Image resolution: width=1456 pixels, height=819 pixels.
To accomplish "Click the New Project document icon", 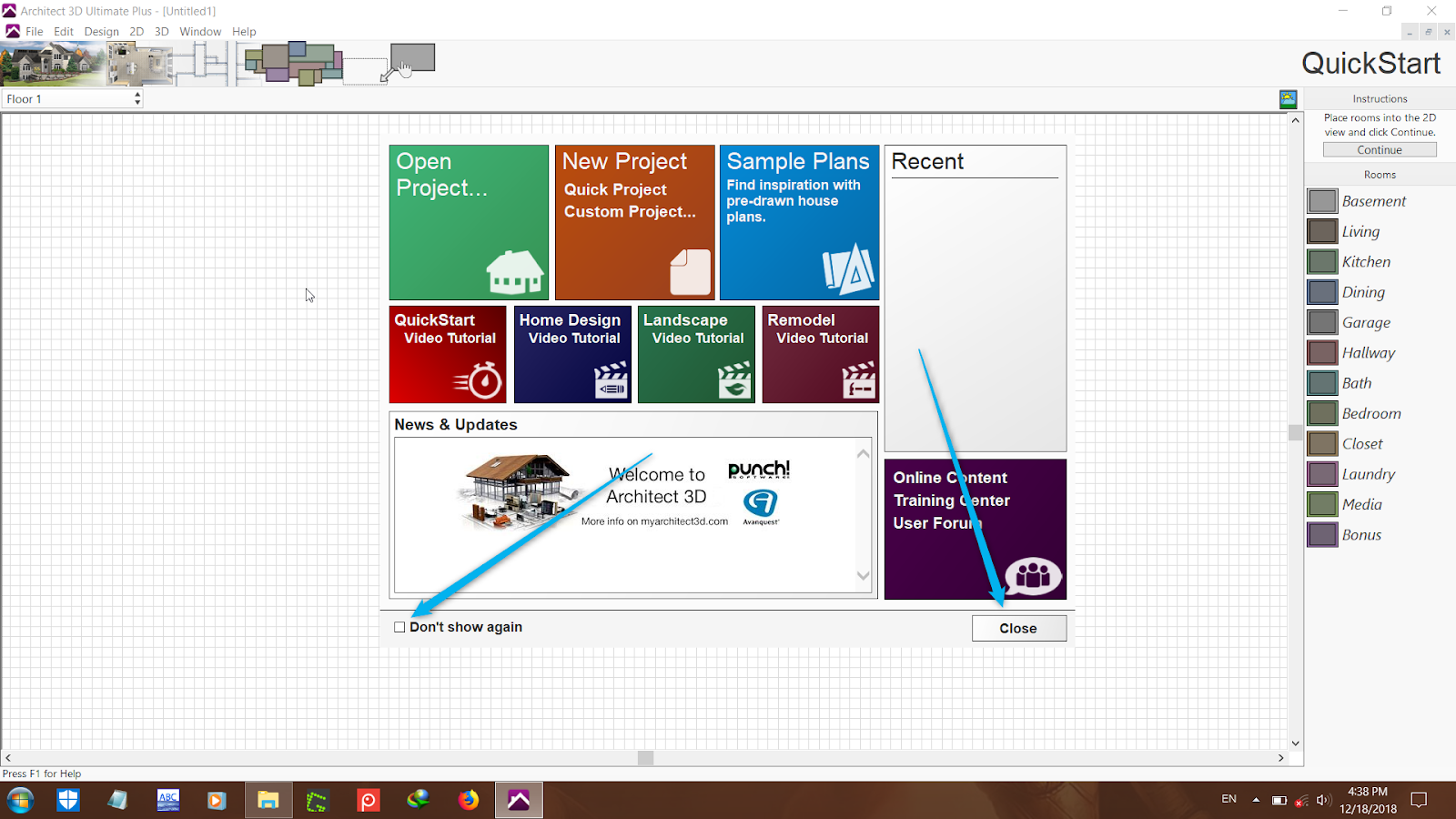I will point(690,271).
